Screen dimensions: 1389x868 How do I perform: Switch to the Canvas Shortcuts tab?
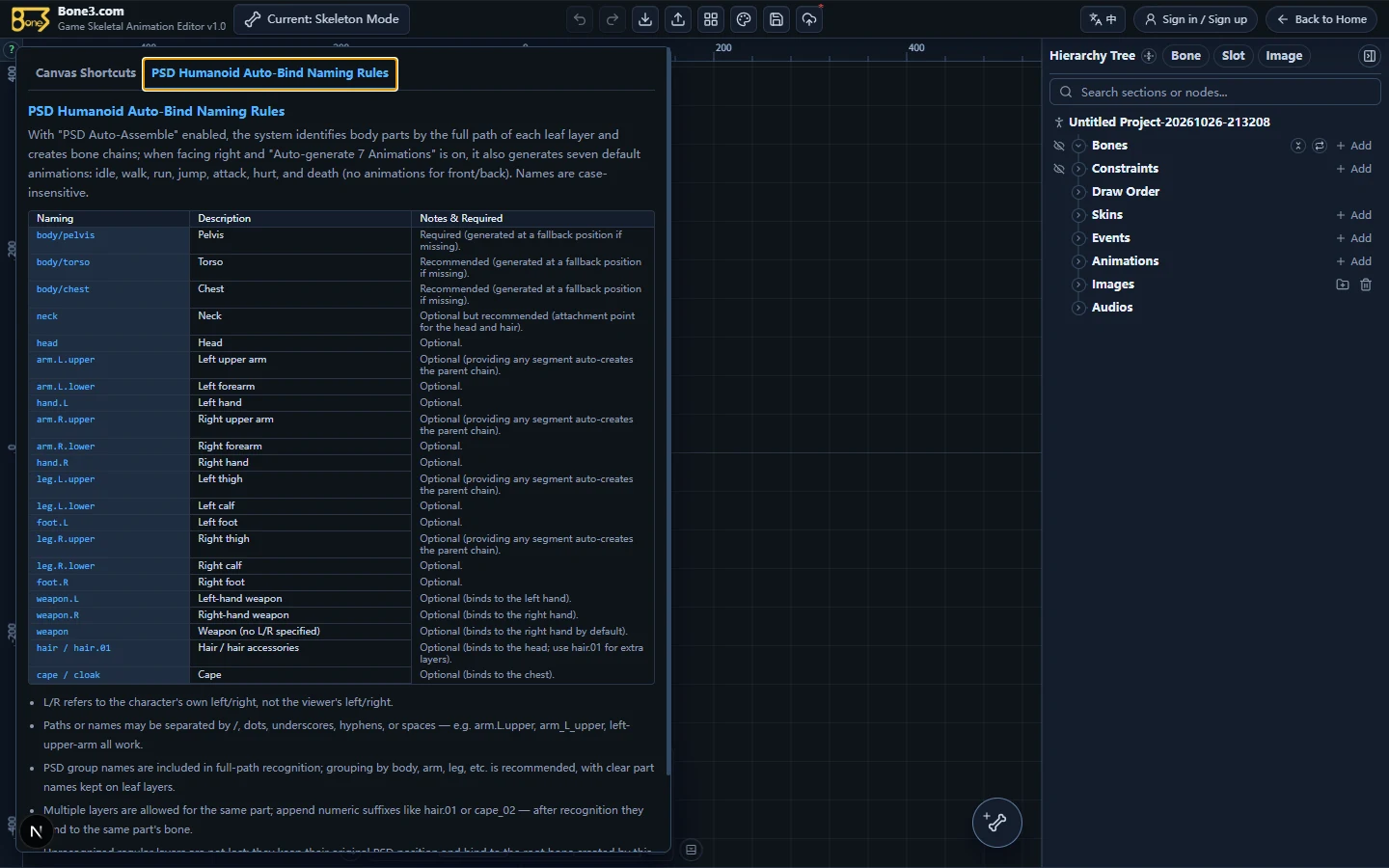86,73
